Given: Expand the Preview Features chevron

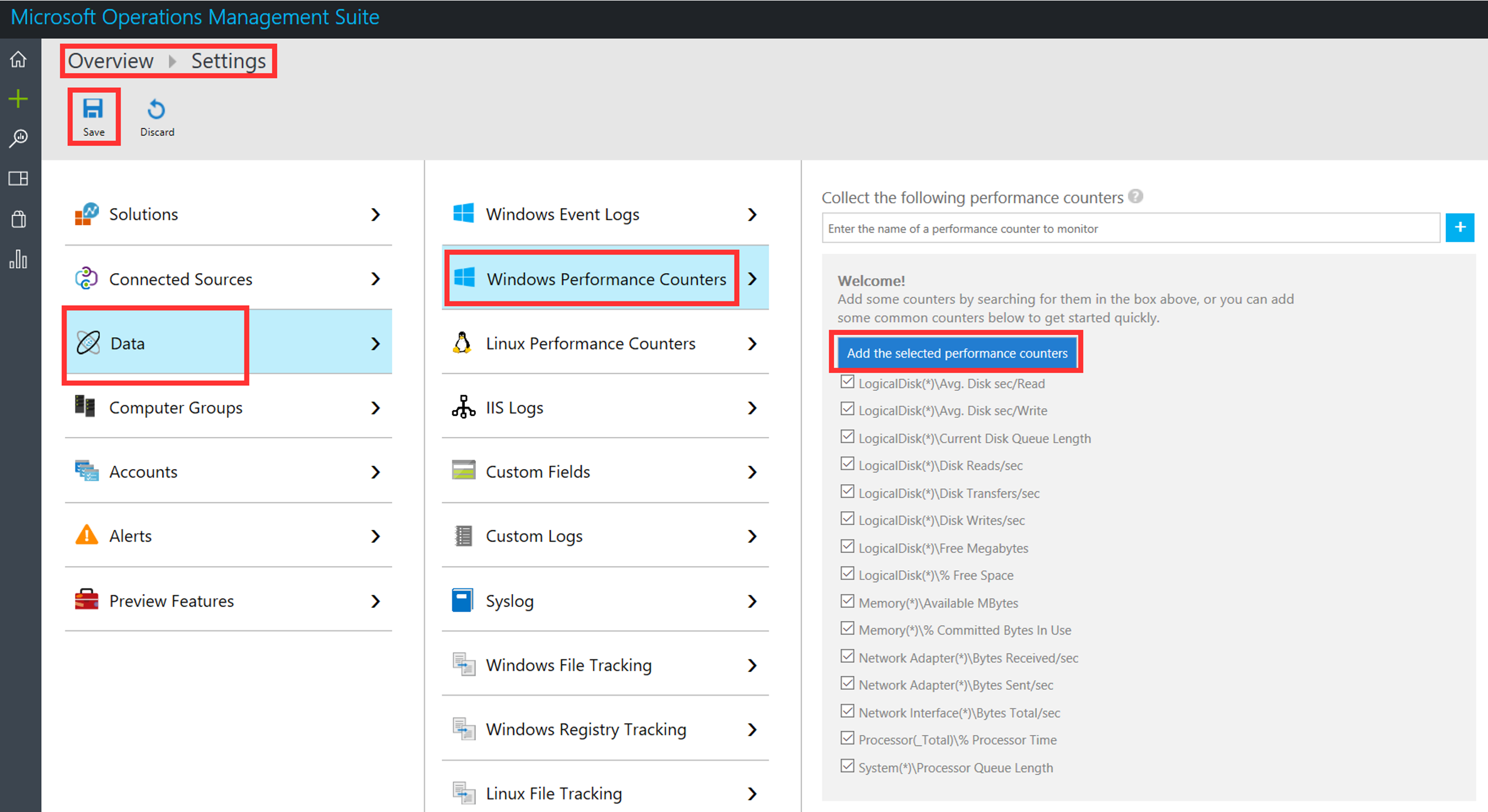Looking at the screenshot, I should (x=376, y=601).
